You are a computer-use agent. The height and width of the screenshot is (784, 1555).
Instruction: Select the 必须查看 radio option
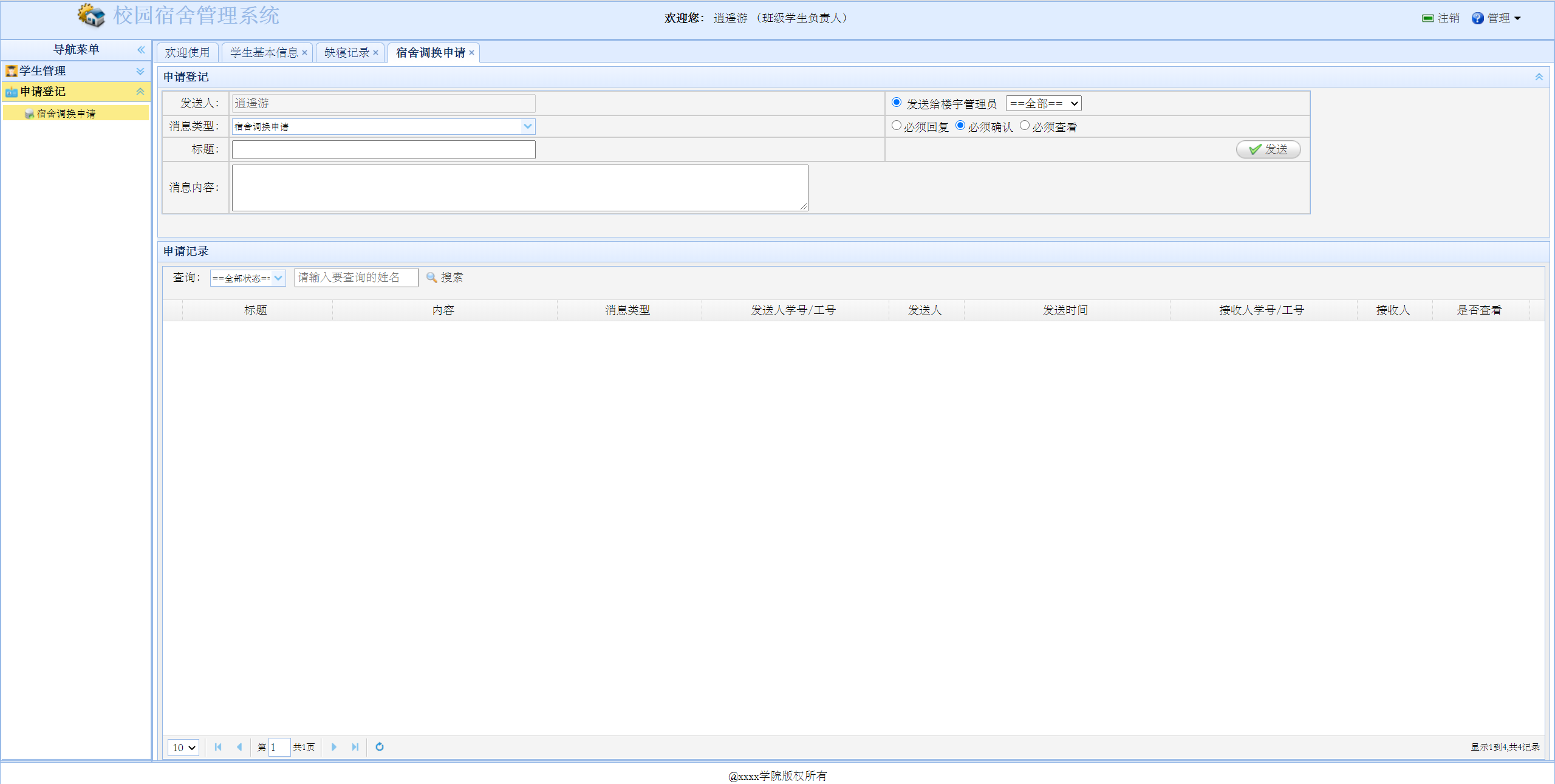click(x=1025, y=126)
